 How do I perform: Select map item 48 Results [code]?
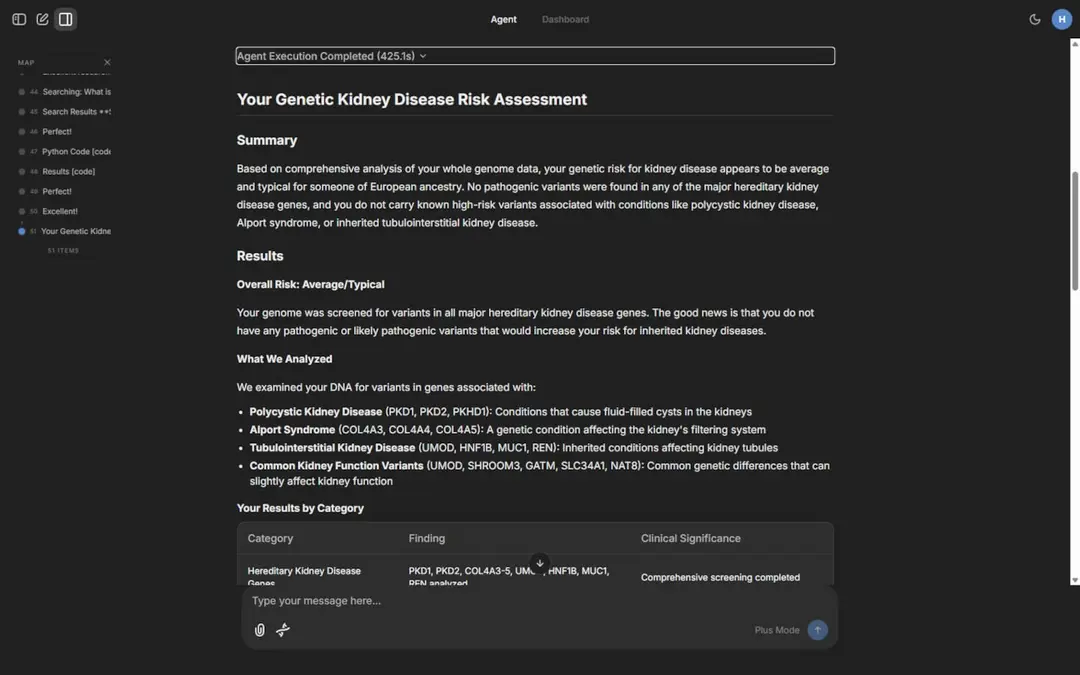(68, 172)
